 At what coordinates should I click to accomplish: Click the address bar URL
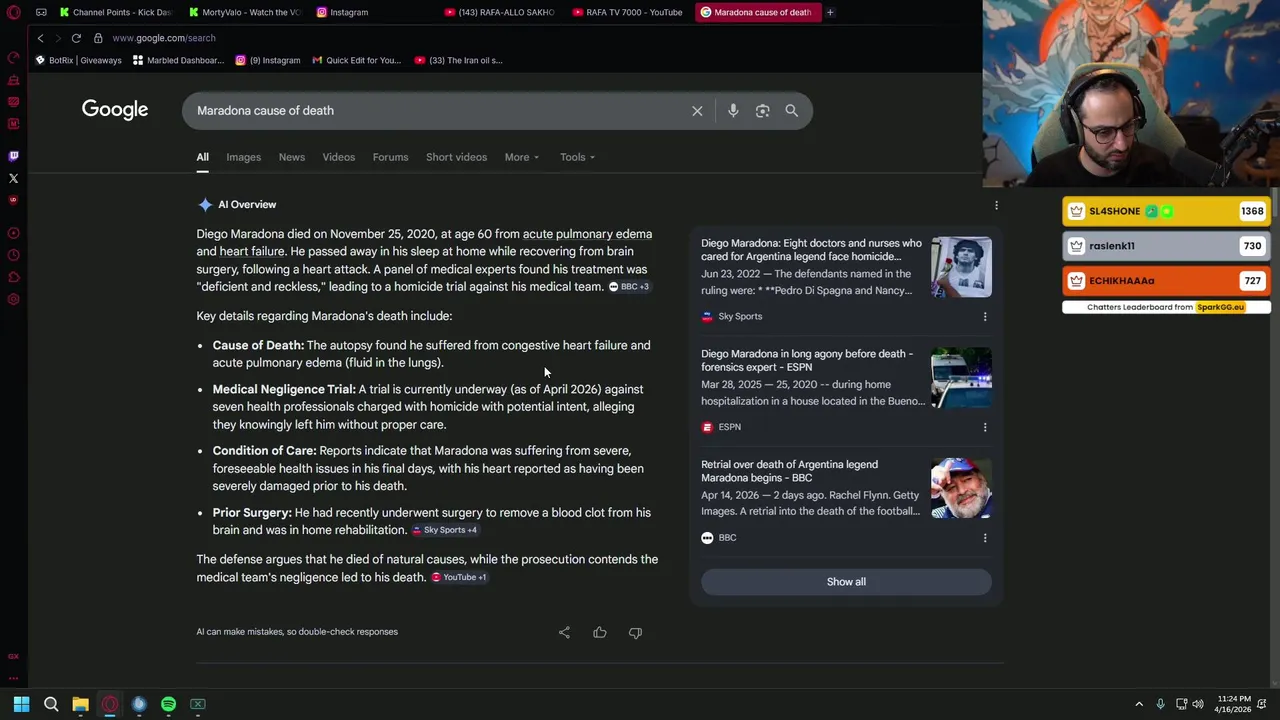pos(163,38)
